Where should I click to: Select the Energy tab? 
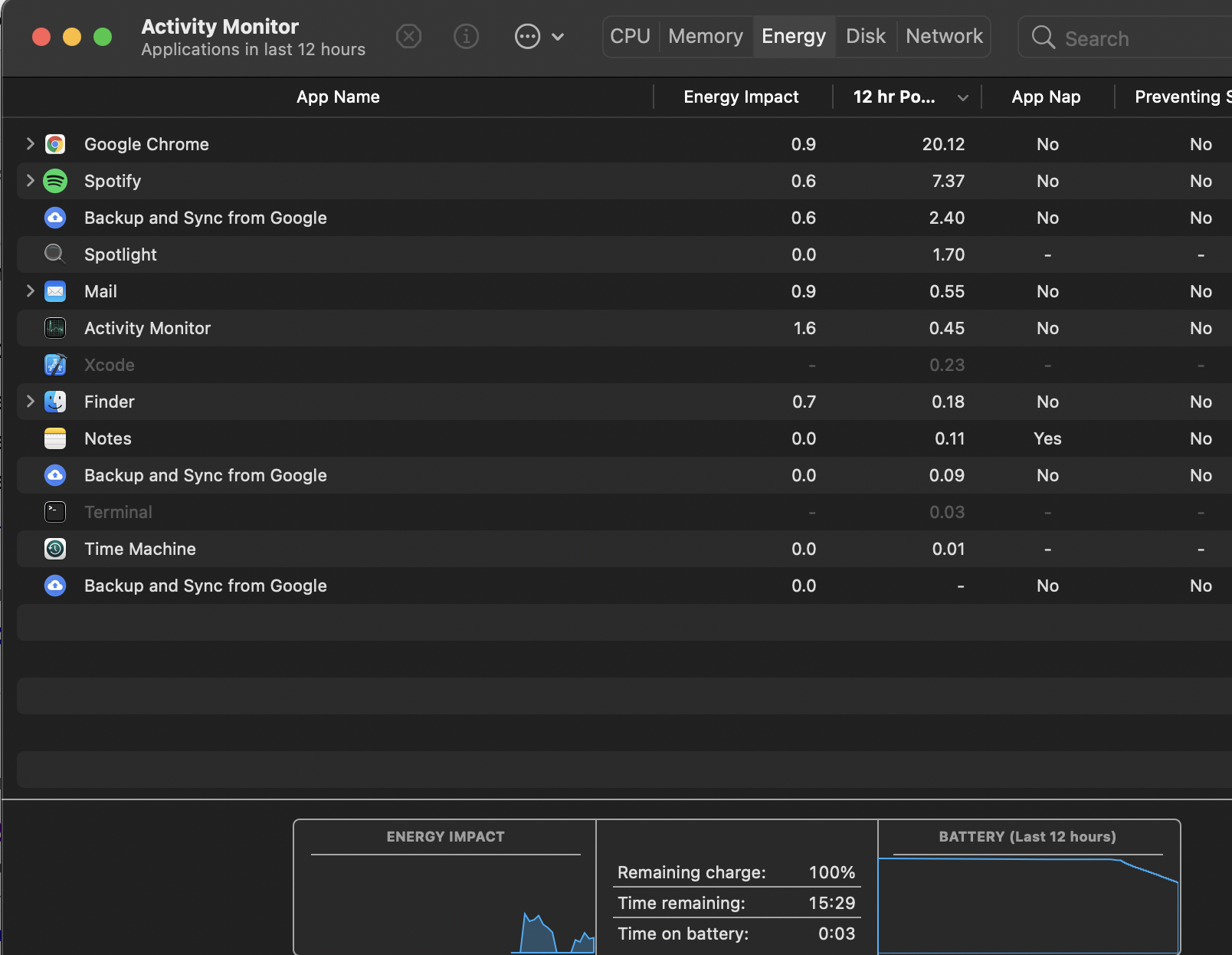794,36
